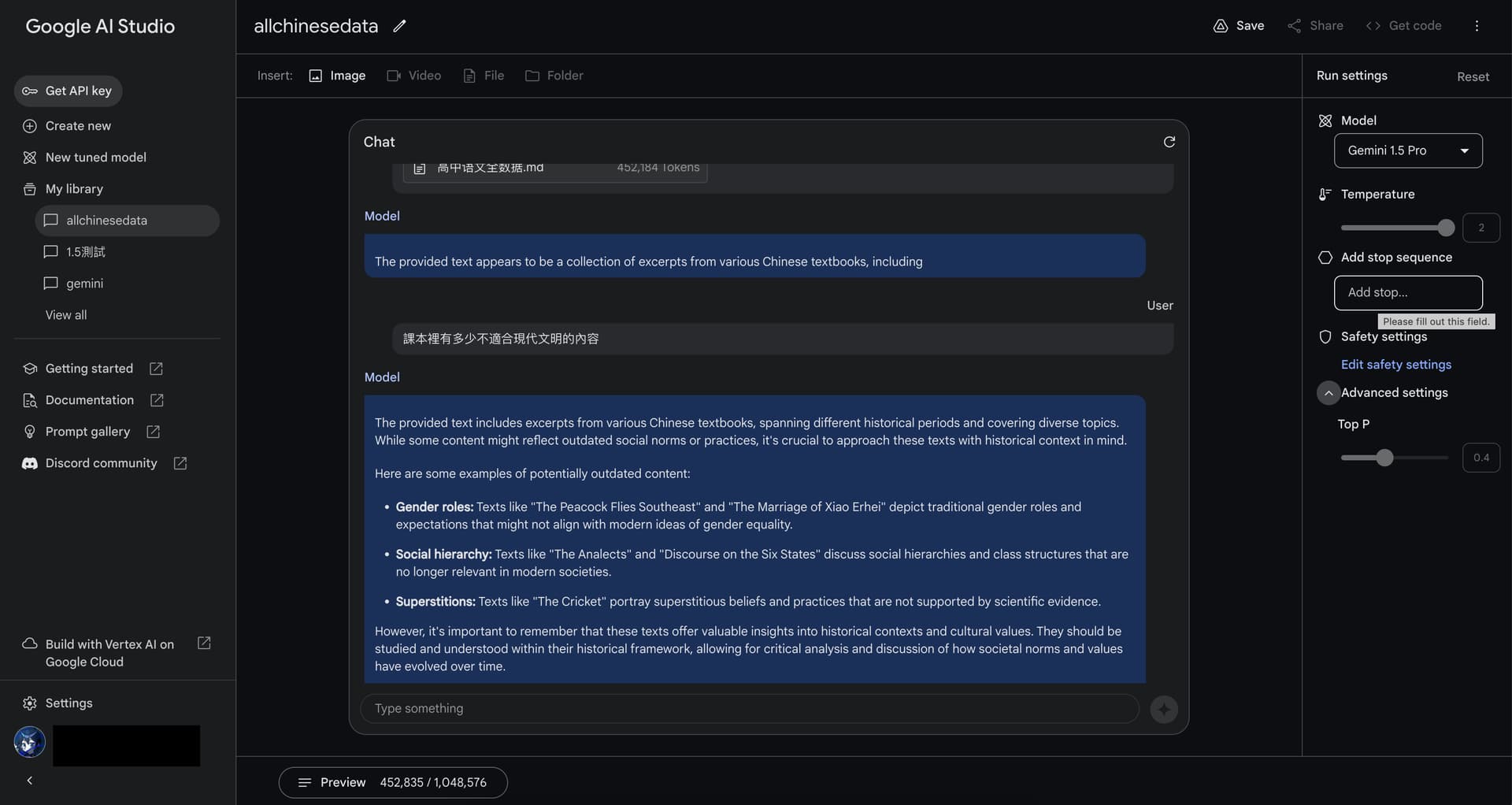Viewport: 1512px width, 805px height.
Task: Open Discord community link
Action: [101, 463]
